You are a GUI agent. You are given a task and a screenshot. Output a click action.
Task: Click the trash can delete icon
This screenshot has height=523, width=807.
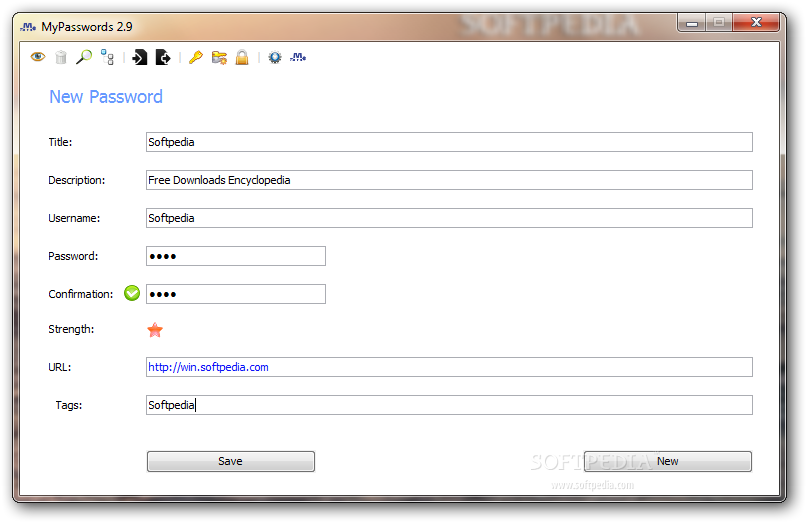(x=61, y=57)
